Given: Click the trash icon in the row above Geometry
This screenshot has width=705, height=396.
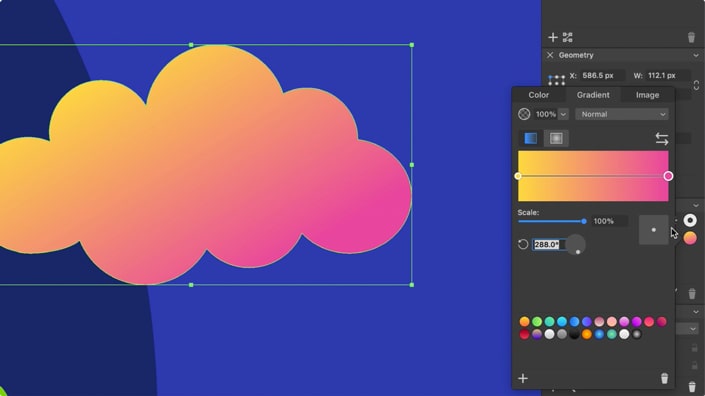Looking at the screenshot, I should [691, 37].
